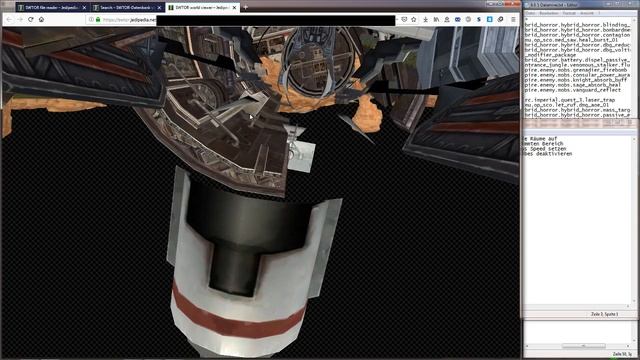The image size is (640, 360).
Task: Click the note line ending 'Bereich'
Action: pyautogui.click(x=544, y=144)
